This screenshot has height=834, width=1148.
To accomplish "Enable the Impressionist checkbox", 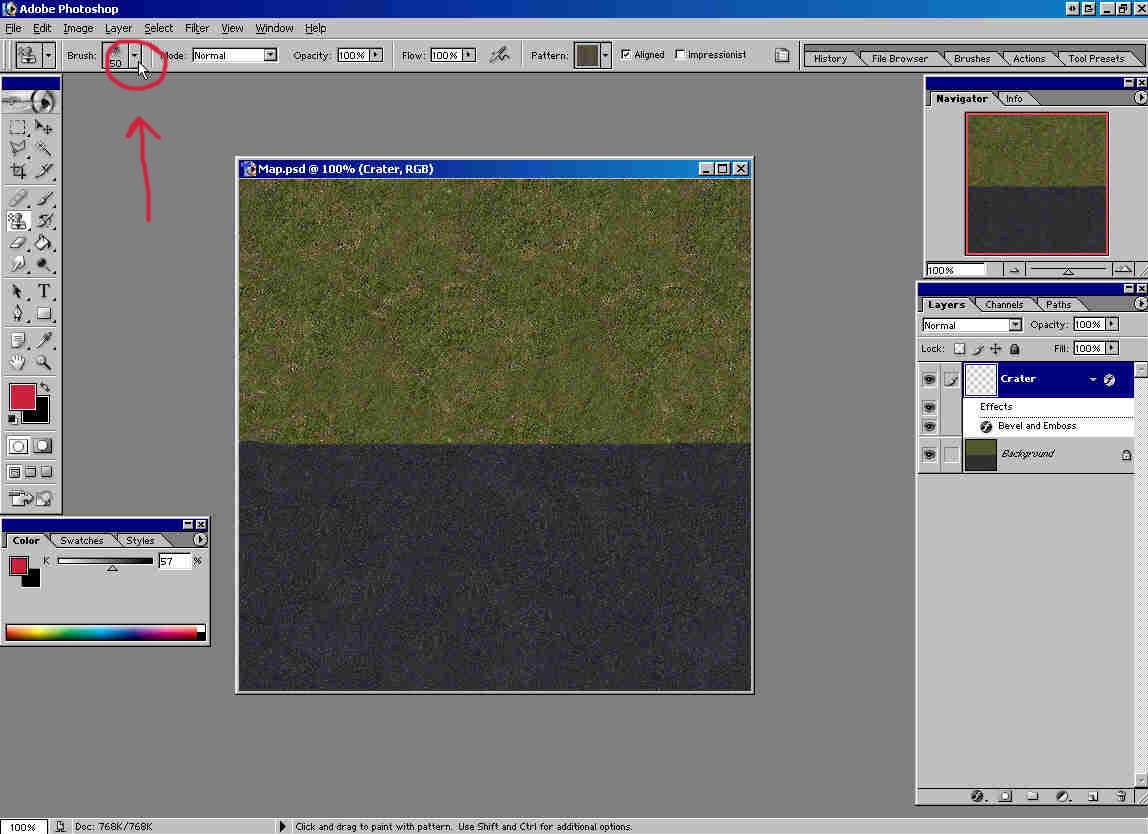I will [x=680, y=55].
